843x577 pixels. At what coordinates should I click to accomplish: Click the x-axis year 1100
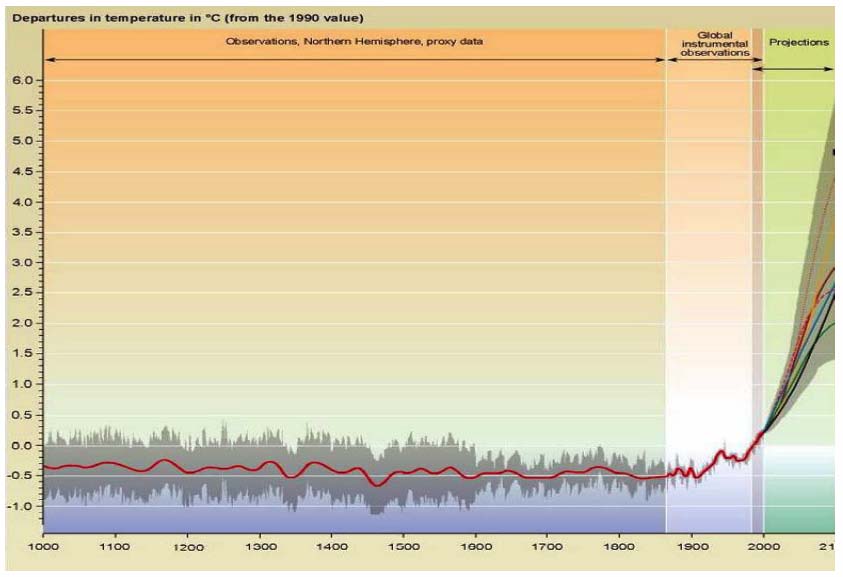[x=115, y=547]
